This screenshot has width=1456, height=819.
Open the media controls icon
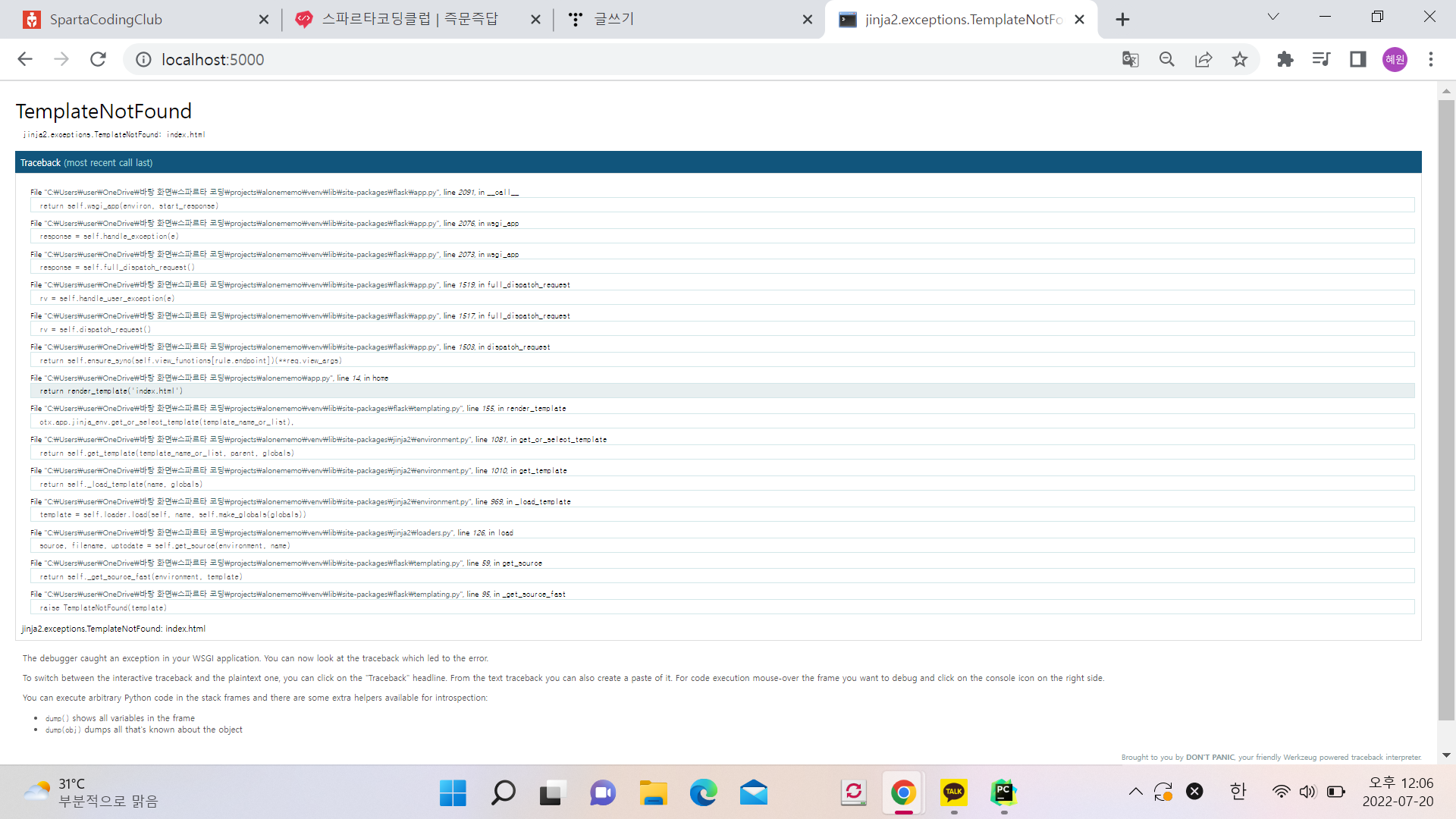(1322, 59)
